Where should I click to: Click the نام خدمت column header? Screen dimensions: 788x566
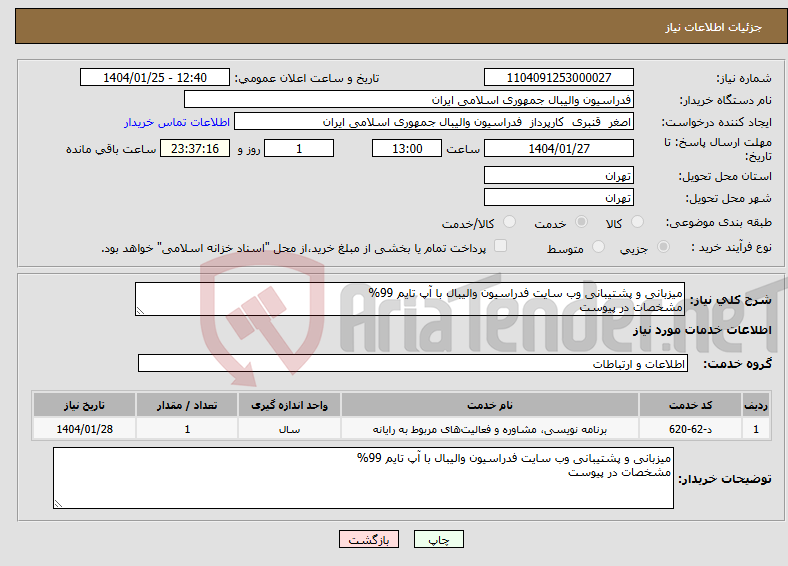[x=489, y=405]
